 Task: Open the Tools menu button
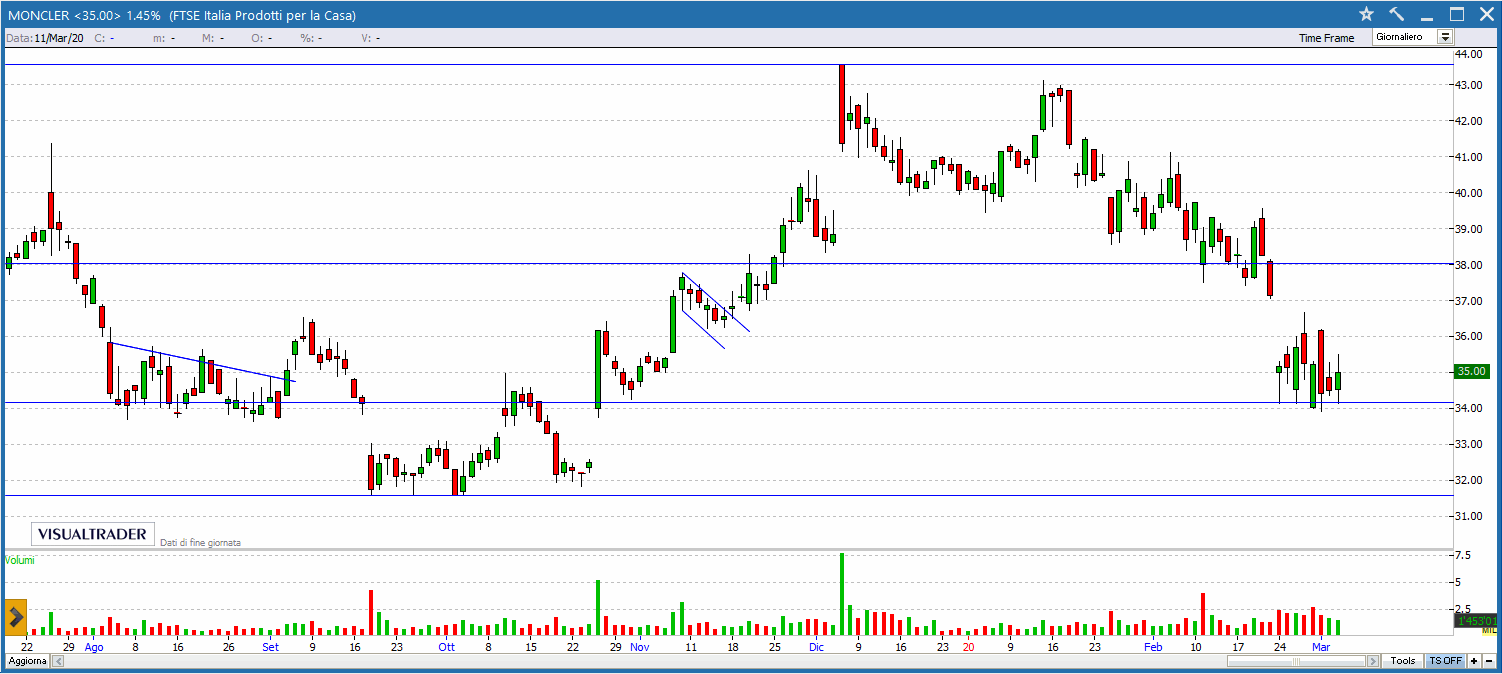click(x=1403, y=661)
